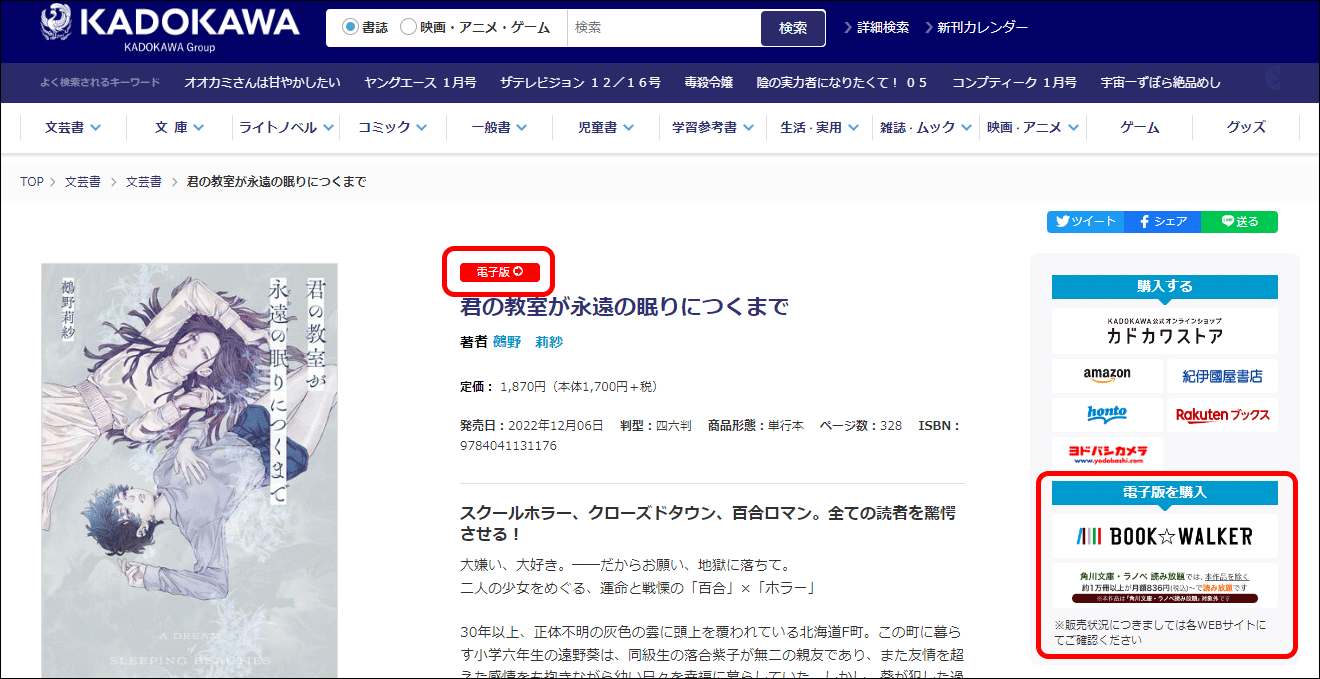
Task: Expand the 映画・アニメ category dropdown
Action: [x=1033, y=127]
